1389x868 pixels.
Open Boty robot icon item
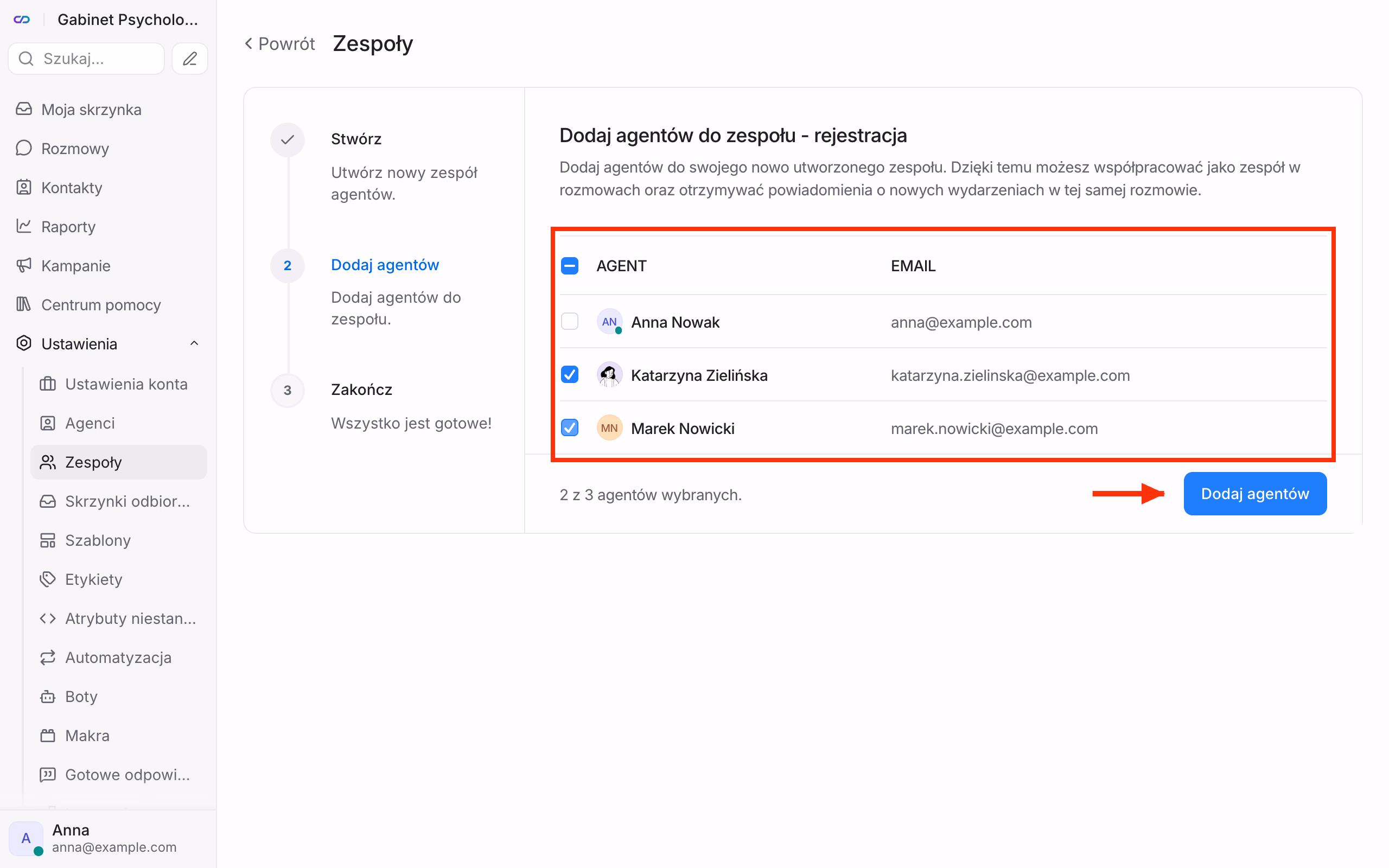point(48,697)
